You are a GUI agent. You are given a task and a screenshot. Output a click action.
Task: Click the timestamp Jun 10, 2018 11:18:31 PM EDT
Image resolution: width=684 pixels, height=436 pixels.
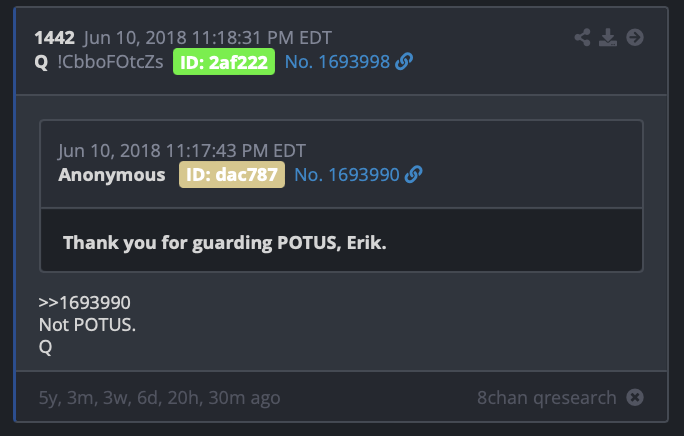(208, 38)
